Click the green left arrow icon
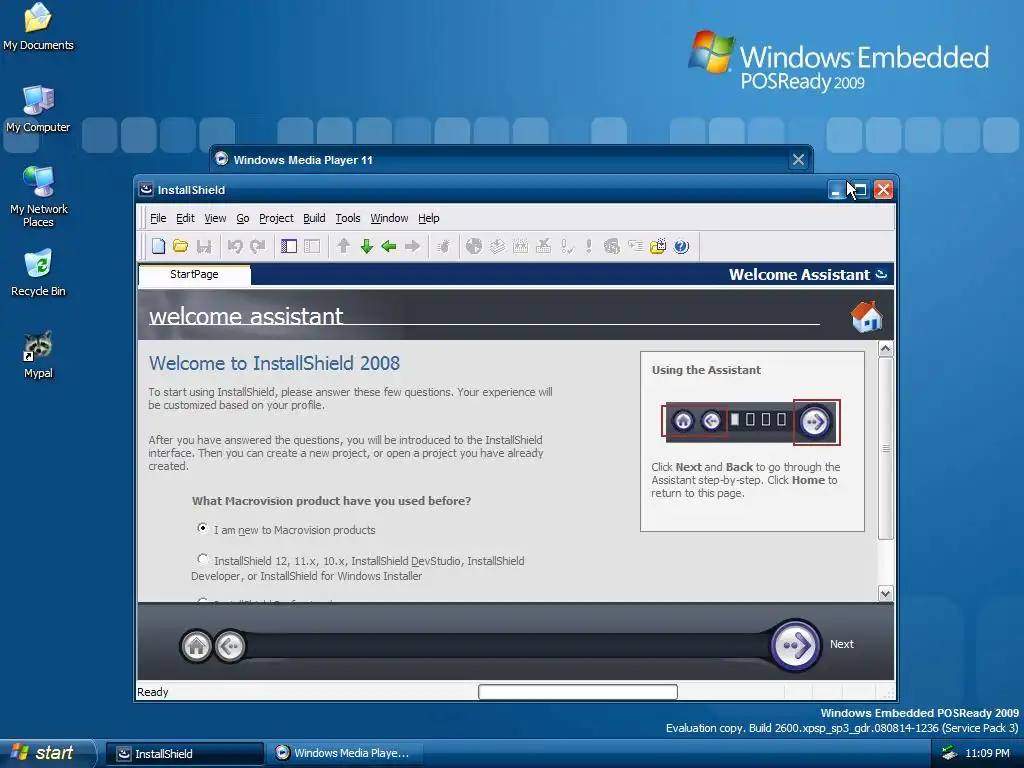 click(389, 246)
